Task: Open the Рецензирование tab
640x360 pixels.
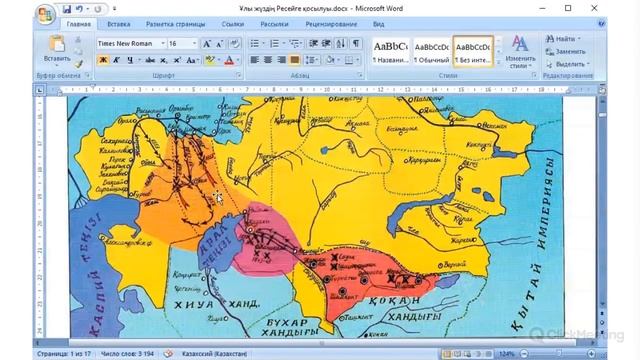Action: pos(331,24)
